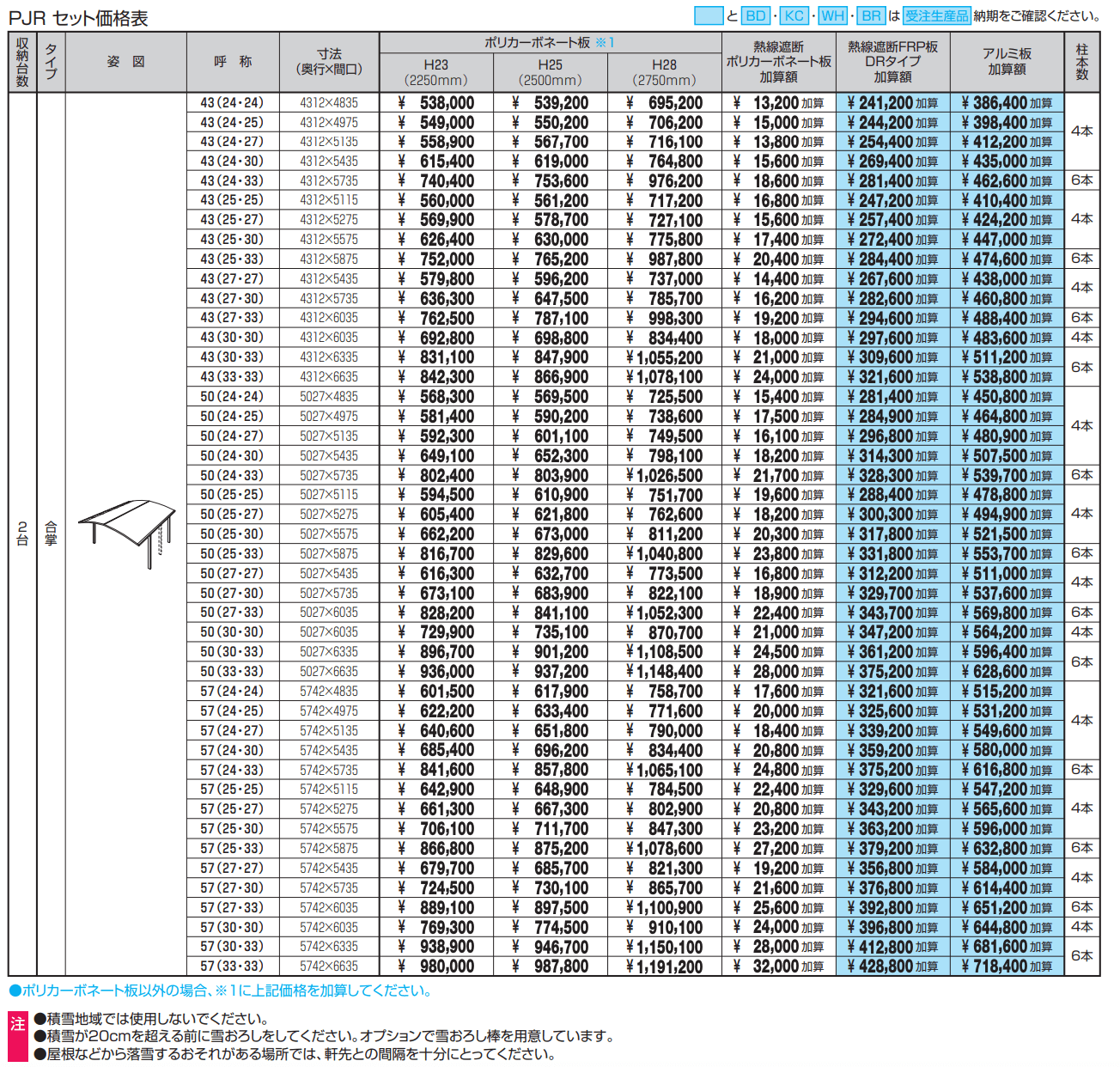Click the ¥1,191,200 price cell

pyautogui.click(x=664, y=966)
